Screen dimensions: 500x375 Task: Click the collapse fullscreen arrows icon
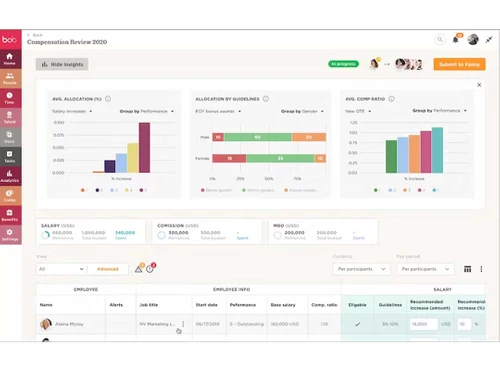point(489,40)
